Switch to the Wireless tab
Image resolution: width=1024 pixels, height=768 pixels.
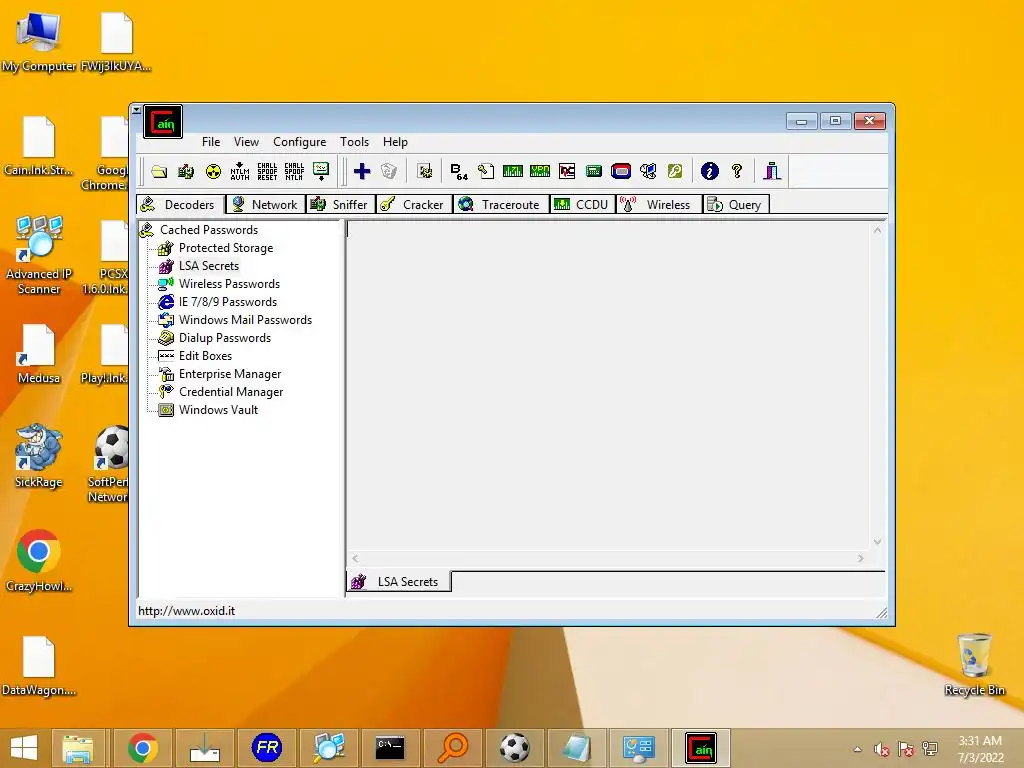pyautogui.click(x=659, y=204)
